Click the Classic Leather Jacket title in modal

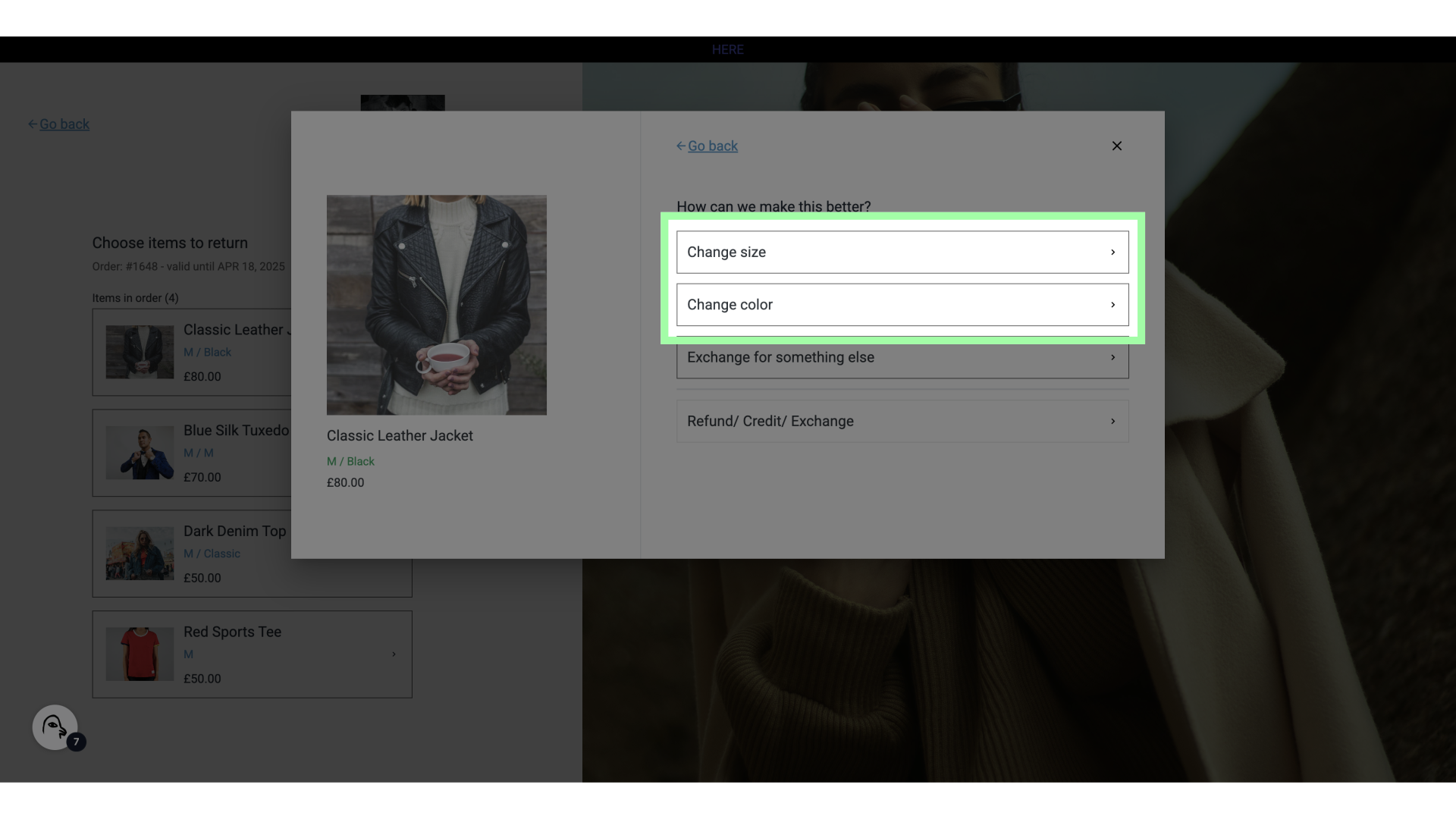(x=400, y=435)
